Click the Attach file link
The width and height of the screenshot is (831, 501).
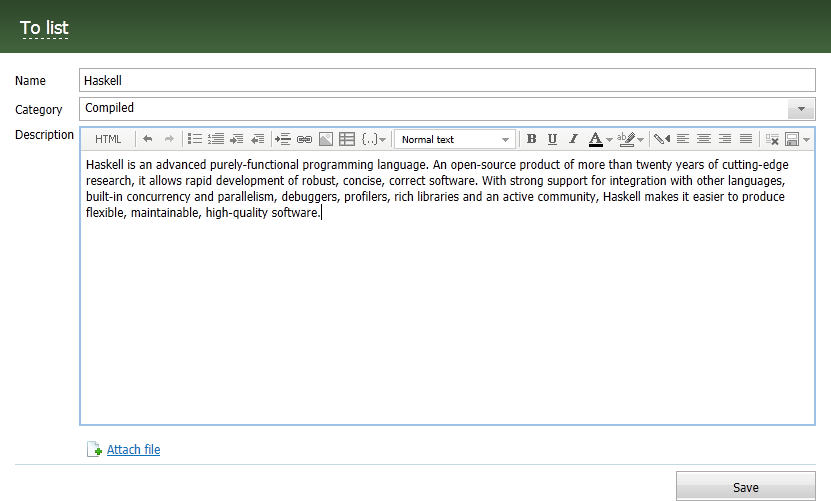pos(134,450)
